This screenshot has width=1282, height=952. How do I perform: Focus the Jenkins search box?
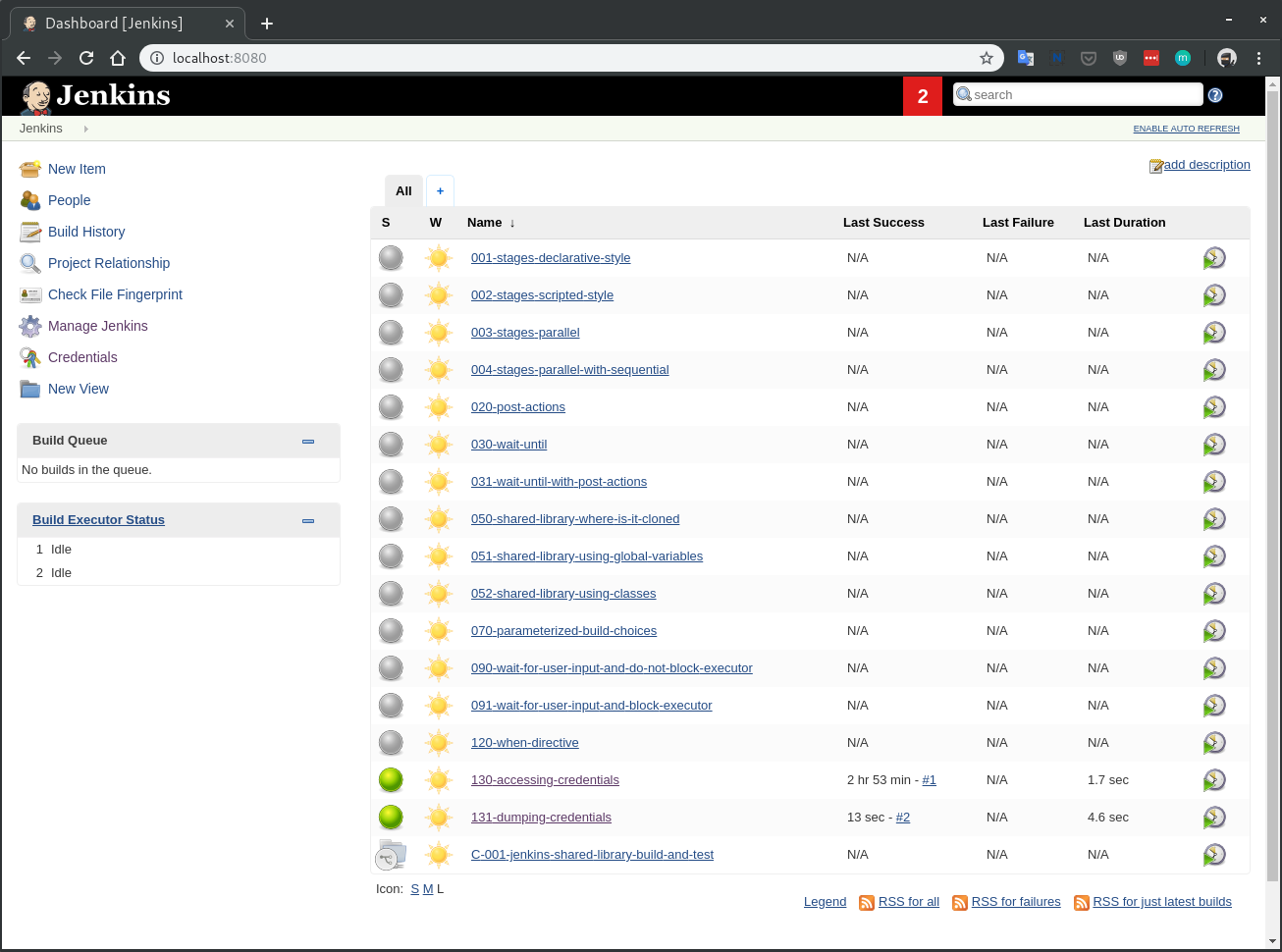[x=1078, y=94]
